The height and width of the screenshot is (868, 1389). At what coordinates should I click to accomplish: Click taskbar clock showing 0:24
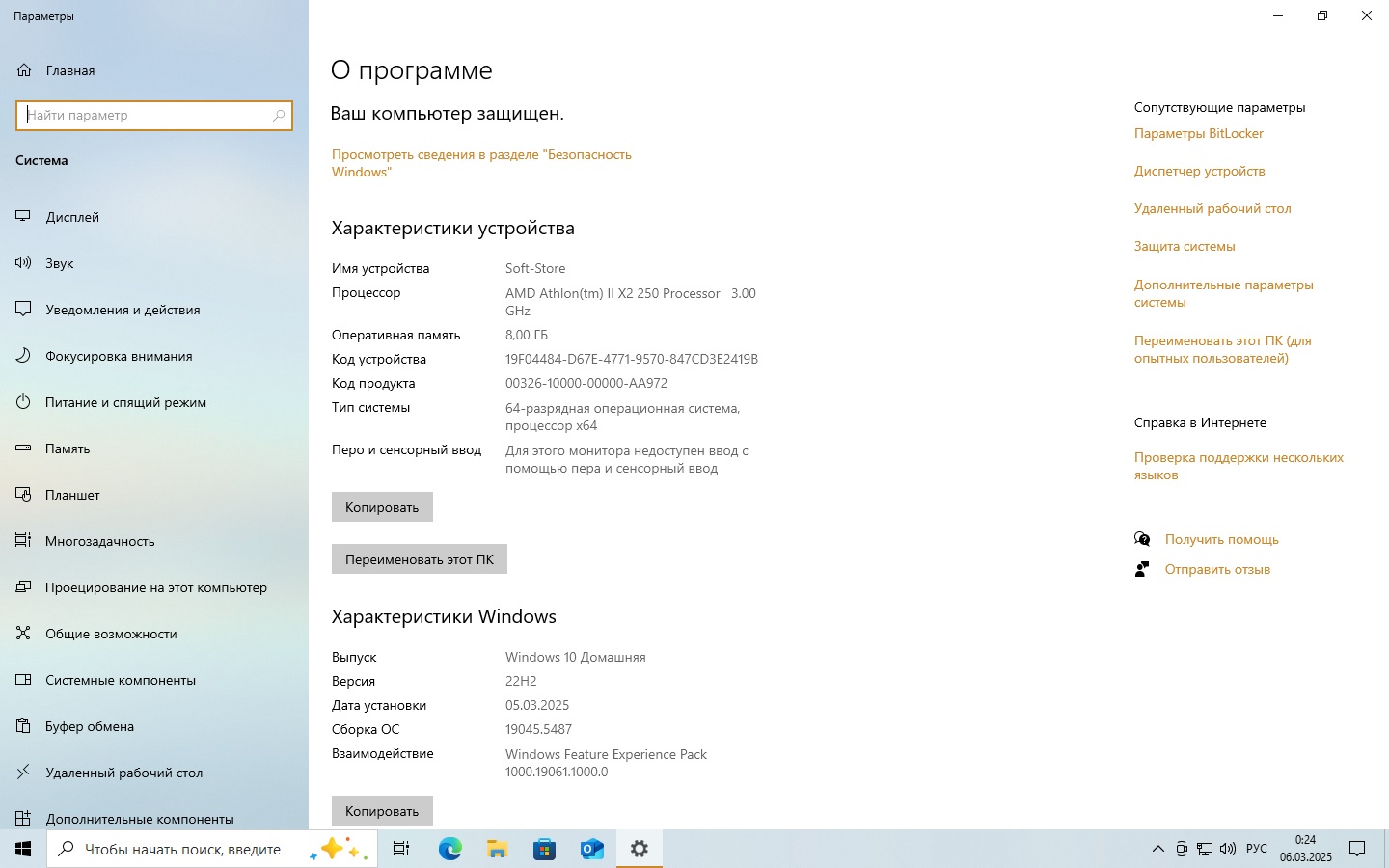[1305, 849]
